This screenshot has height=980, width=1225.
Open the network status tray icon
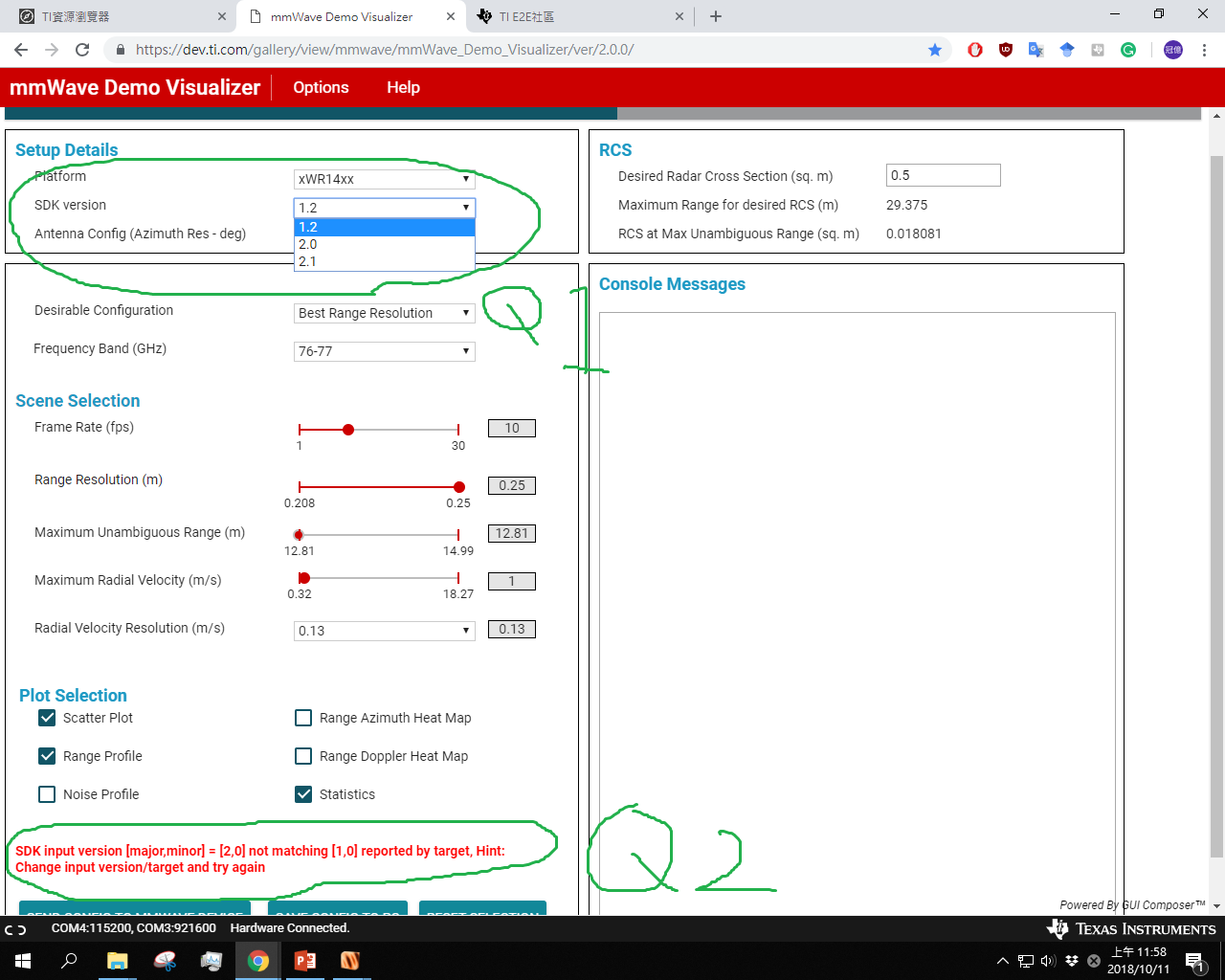tap(1026, 961)
